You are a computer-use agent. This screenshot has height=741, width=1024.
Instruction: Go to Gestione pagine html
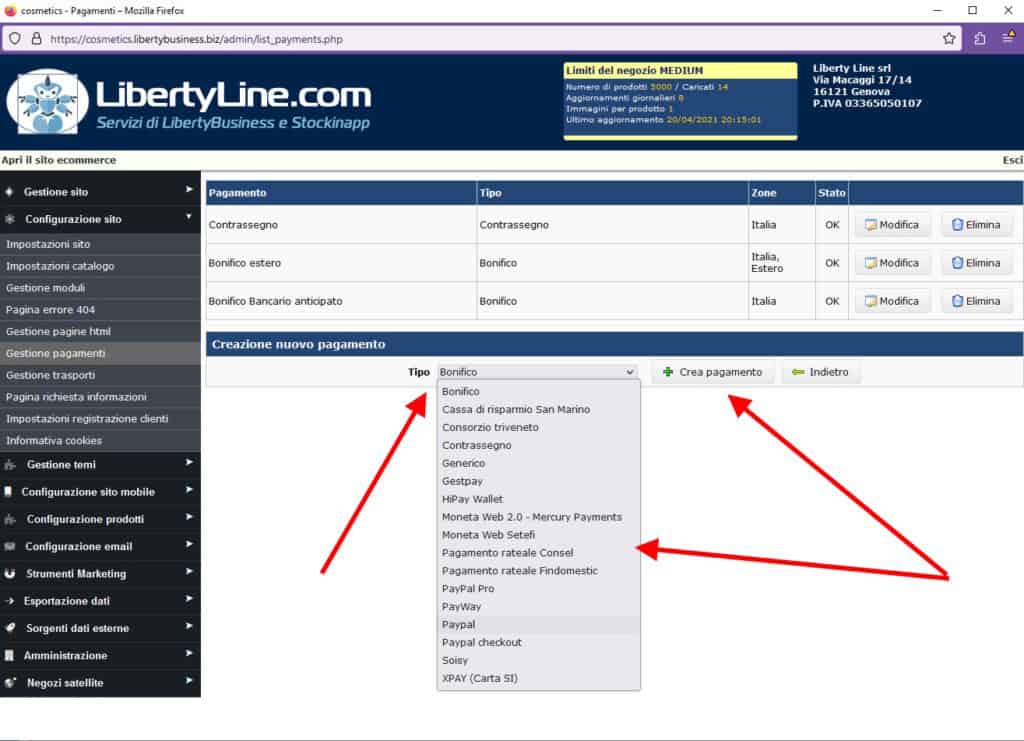(x=101, y=332)
